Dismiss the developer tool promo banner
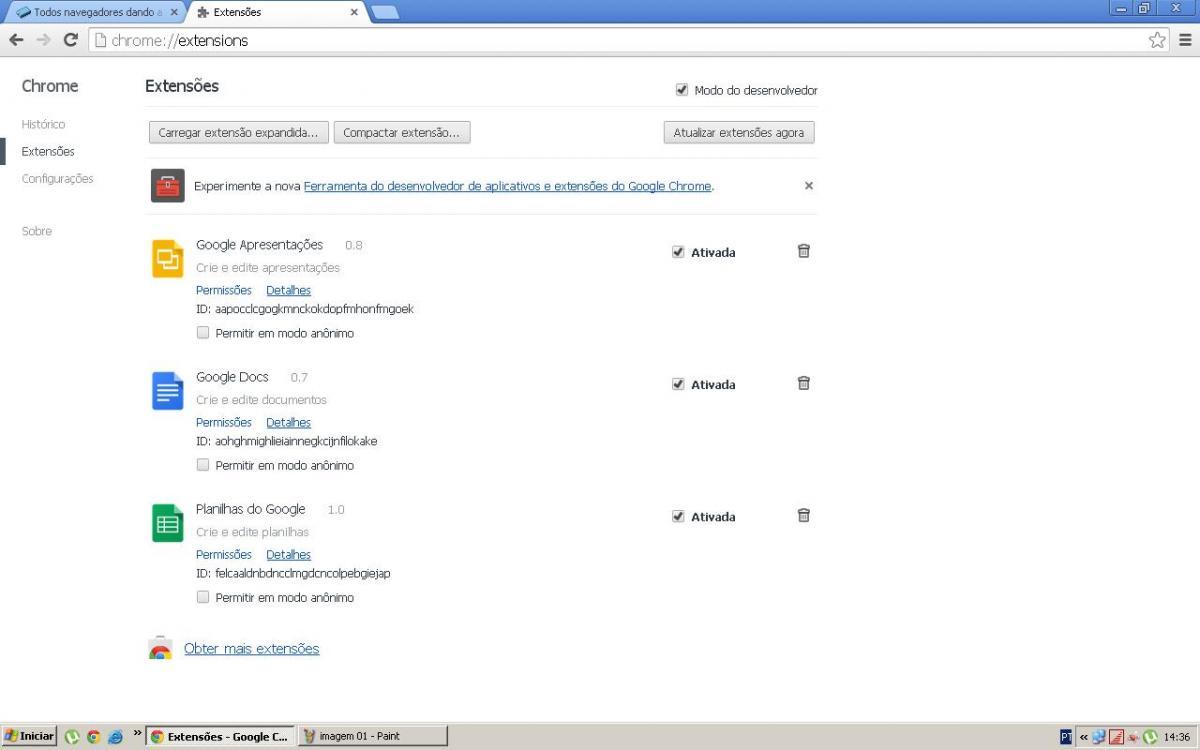Viewport: 1200px width, 750px height. 809,186
